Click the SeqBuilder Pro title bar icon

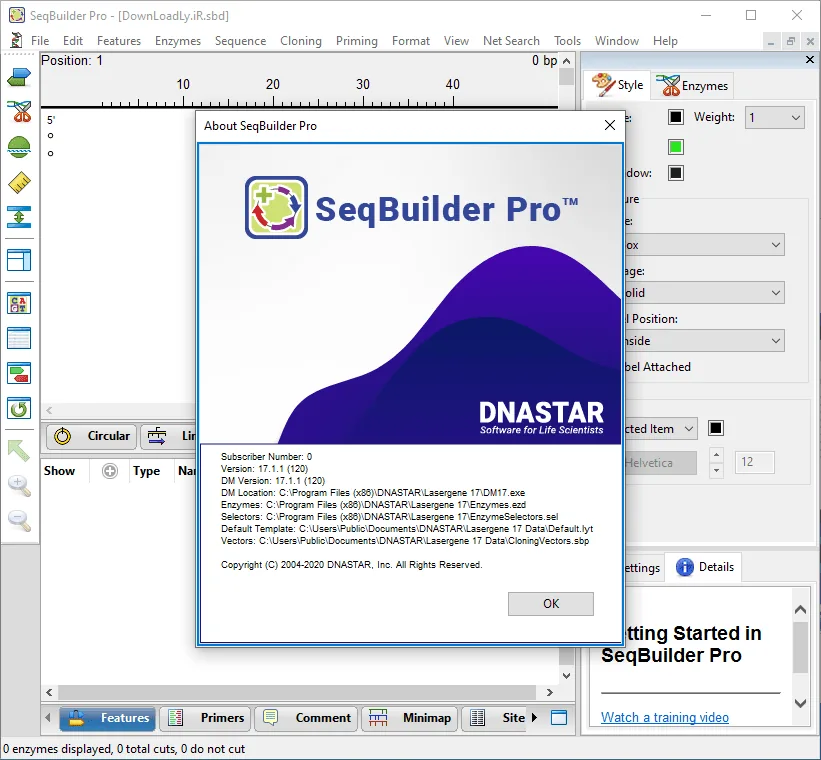[17, 15]
